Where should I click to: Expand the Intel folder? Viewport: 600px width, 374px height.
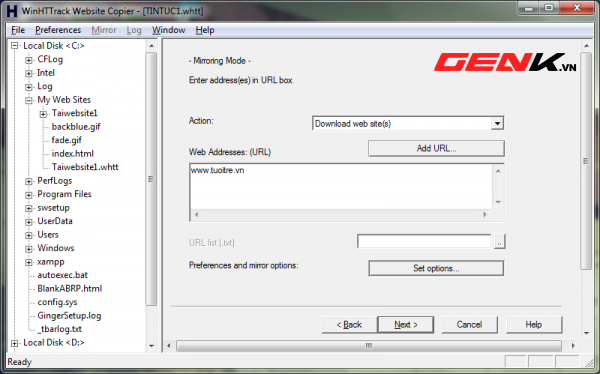tap(29, 73)
